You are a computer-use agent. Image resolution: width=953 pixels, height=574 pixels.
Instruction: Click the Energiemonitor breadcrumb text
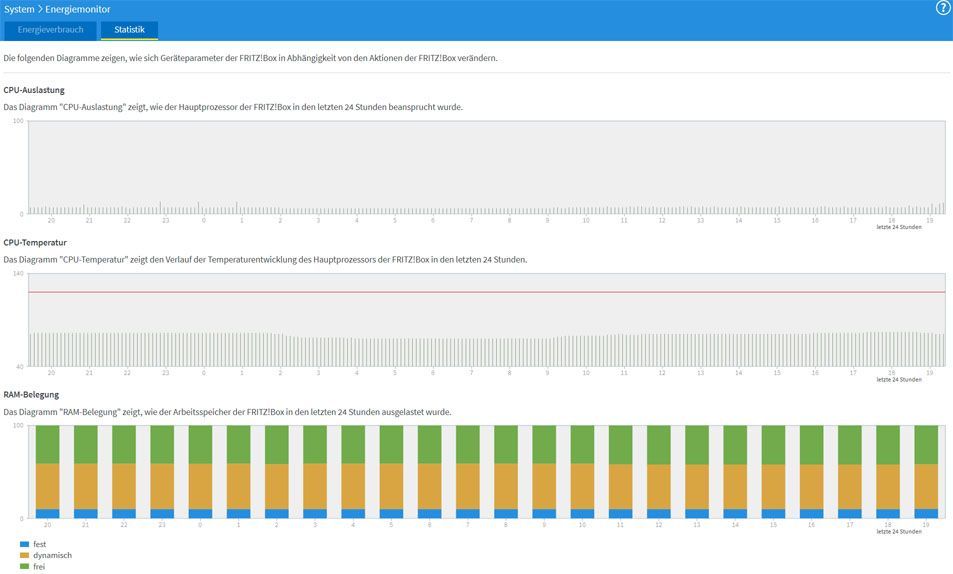click(77, 9)
